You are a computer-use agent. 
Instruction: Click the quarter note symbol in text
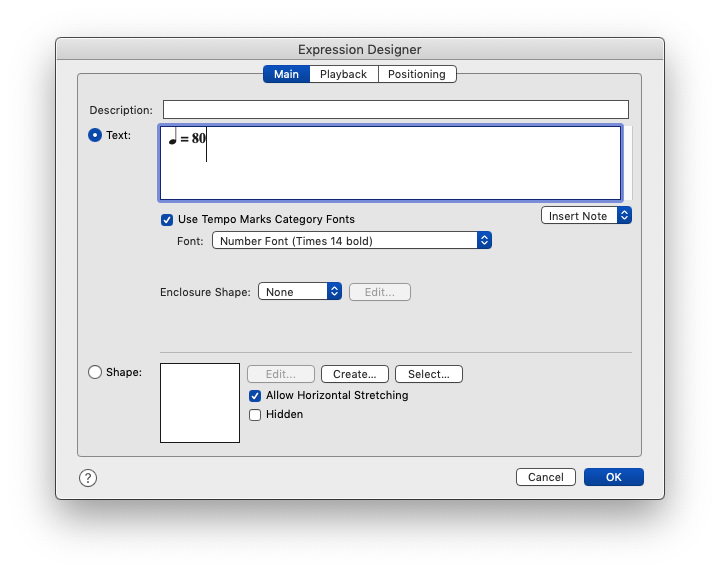point(173,138)
